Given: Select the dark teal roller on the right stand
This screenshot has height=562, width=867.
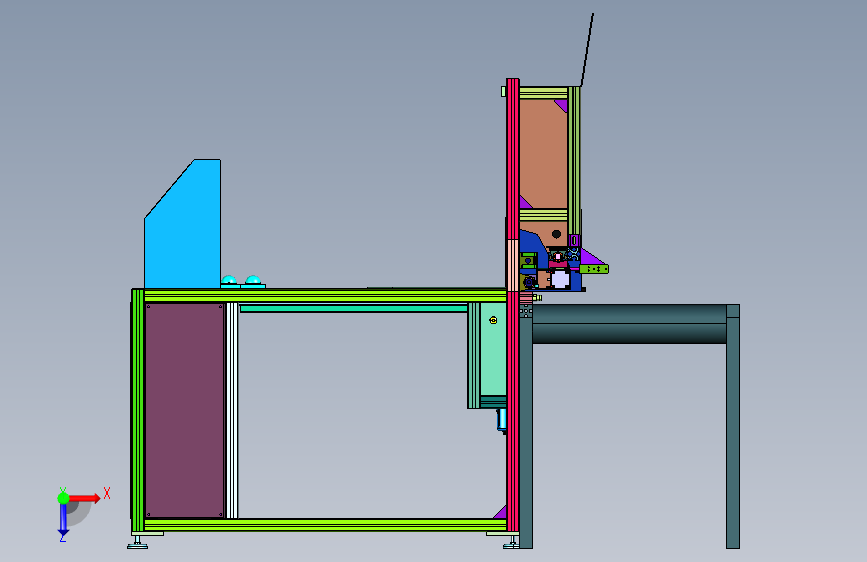Looking at the screenshot, I should coord(629,324).
